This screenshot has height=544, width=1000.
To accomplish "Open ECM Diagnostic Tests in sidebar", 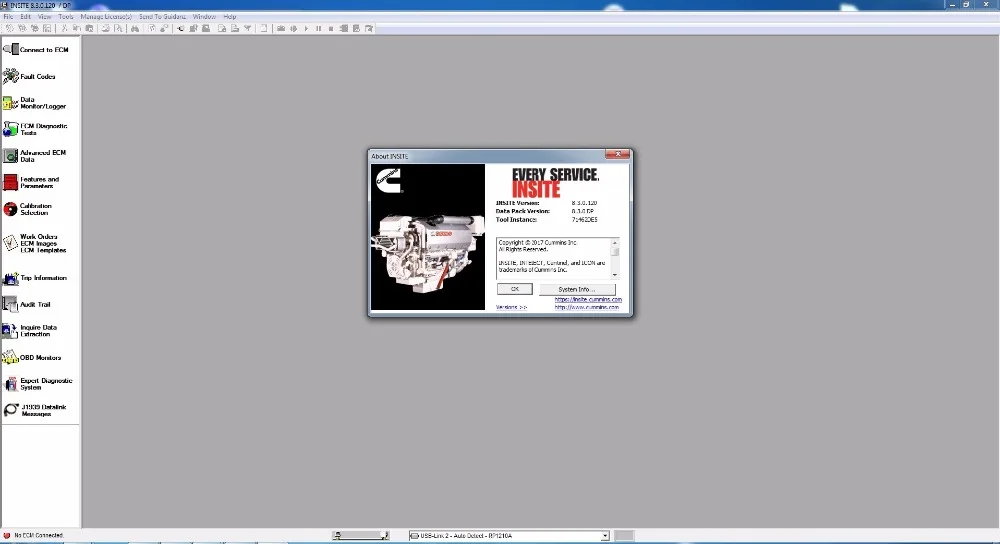I will 35,129.
